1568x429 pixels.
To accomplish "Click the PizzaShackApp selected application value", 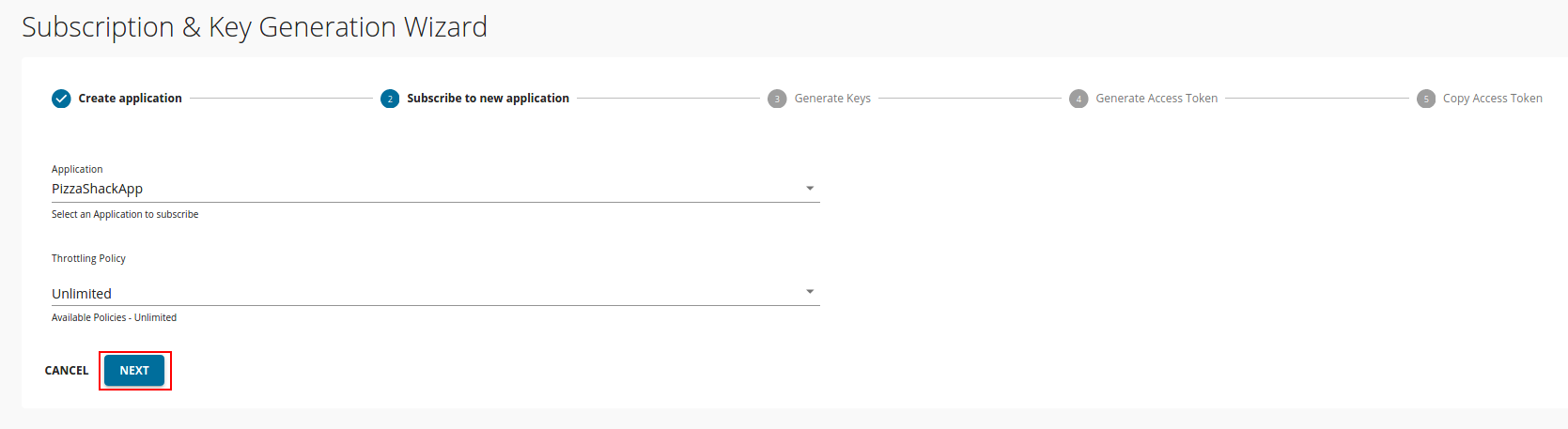I will pyautogui.click(x=98, y=189).
